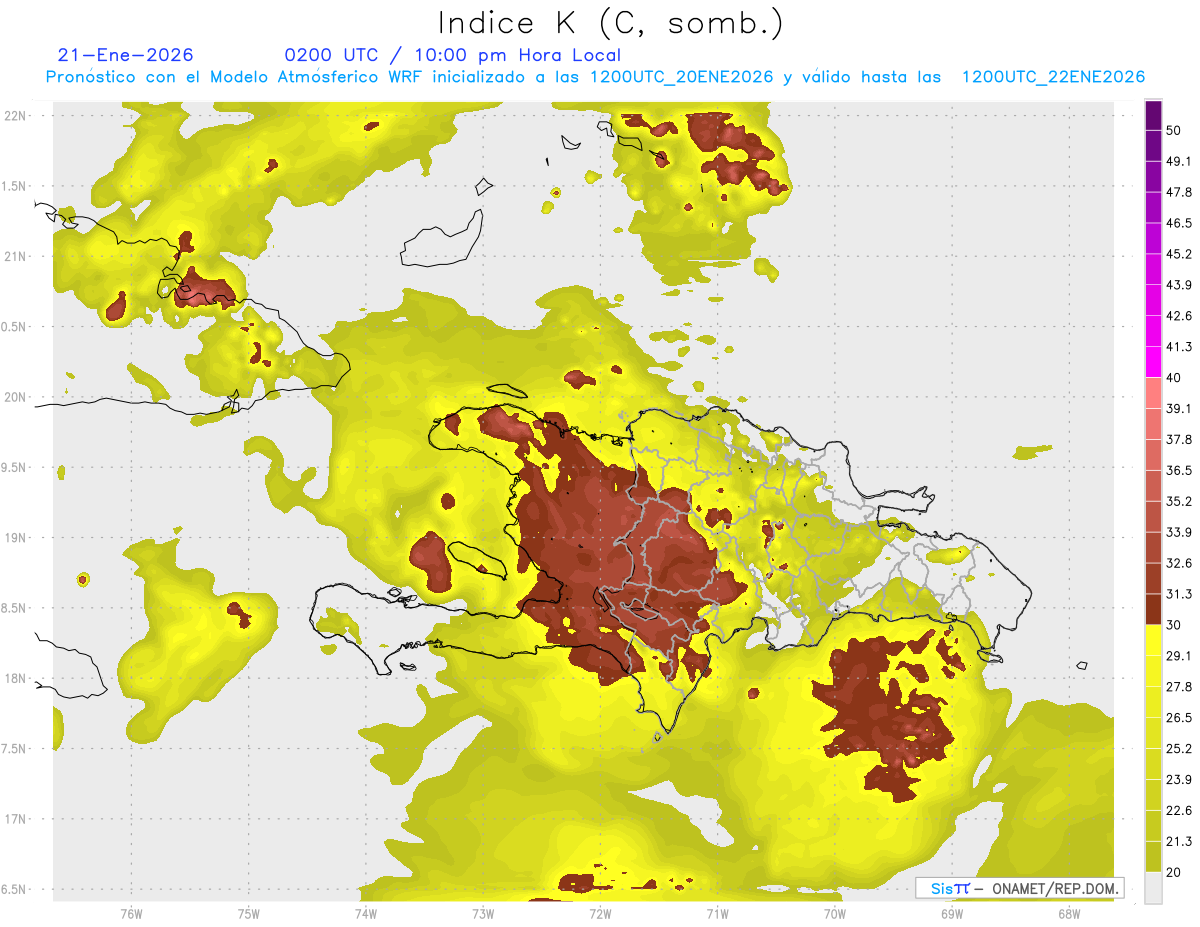Click the latitude axis label '22N'
Screen dimensions: 1200x927
coord(16,115)
